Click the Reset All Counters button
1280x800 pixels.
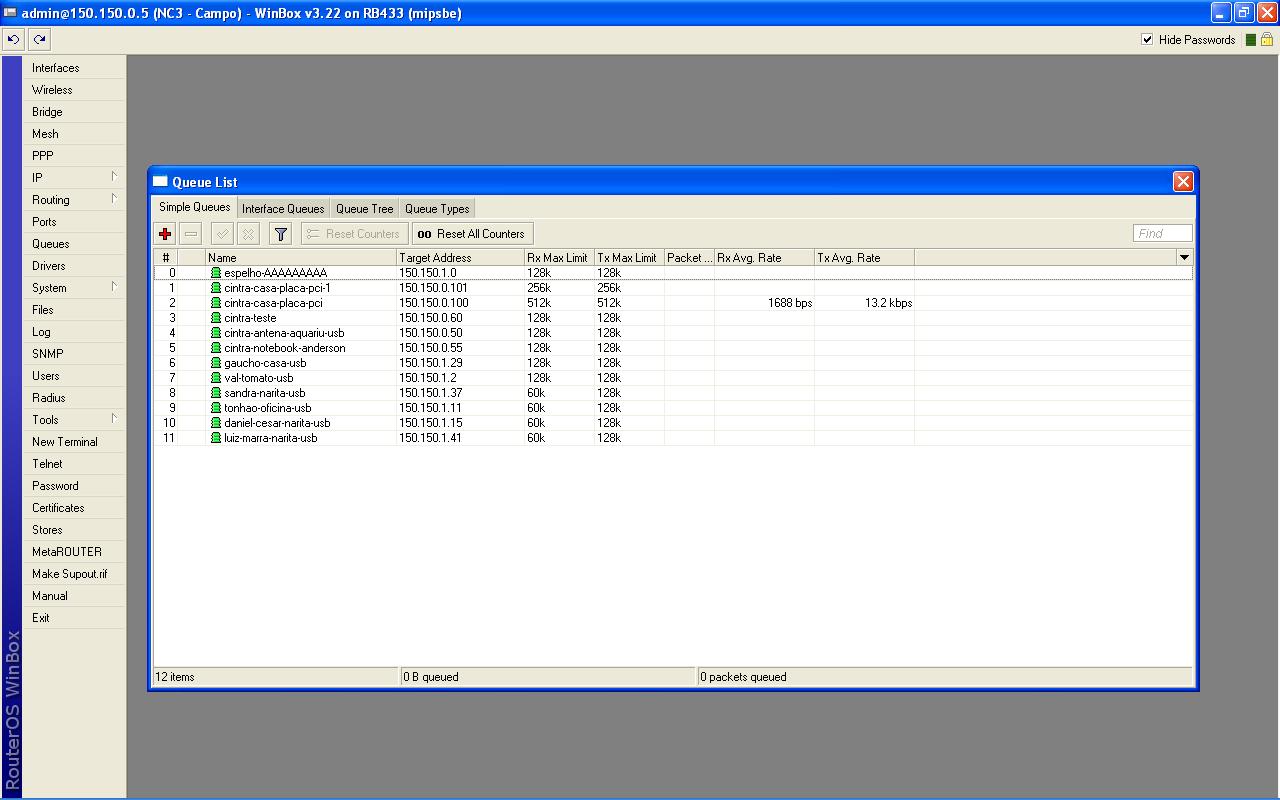tap(472, 234)
